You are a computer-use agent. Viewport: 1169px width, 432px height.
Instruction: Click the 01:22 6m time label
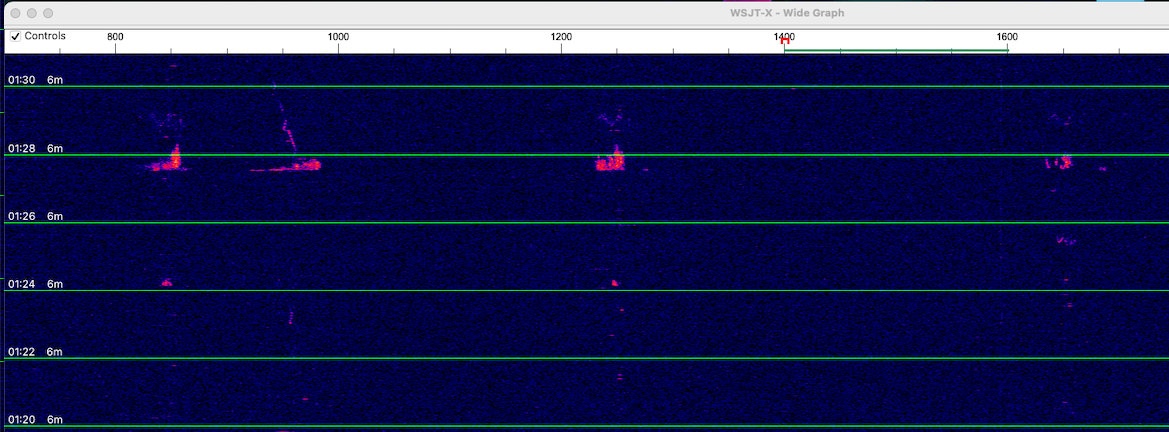click(35, 352)
